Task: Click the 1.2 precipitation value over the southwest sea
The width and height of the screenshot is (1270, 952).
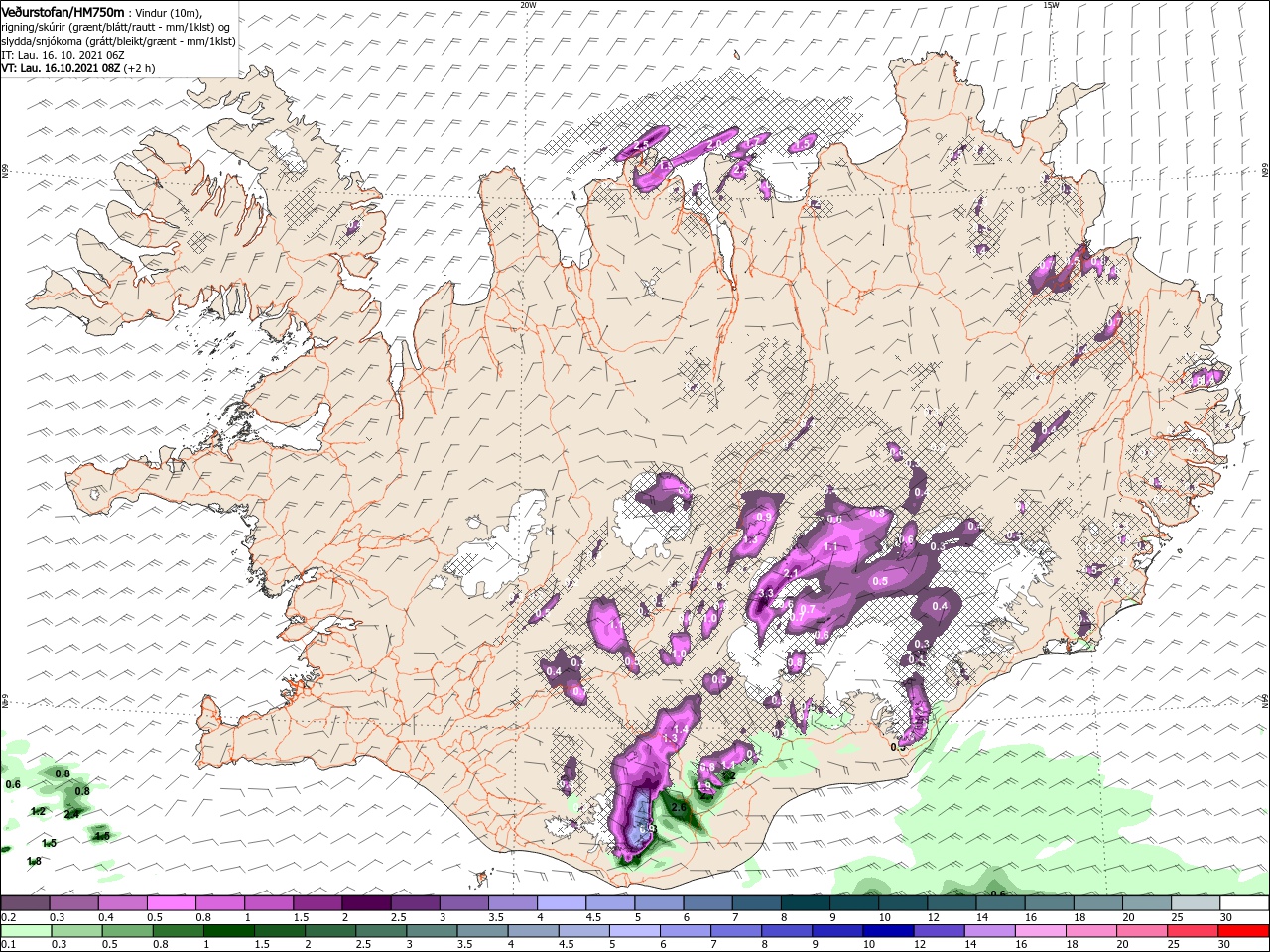Action: tap(38, 811)
